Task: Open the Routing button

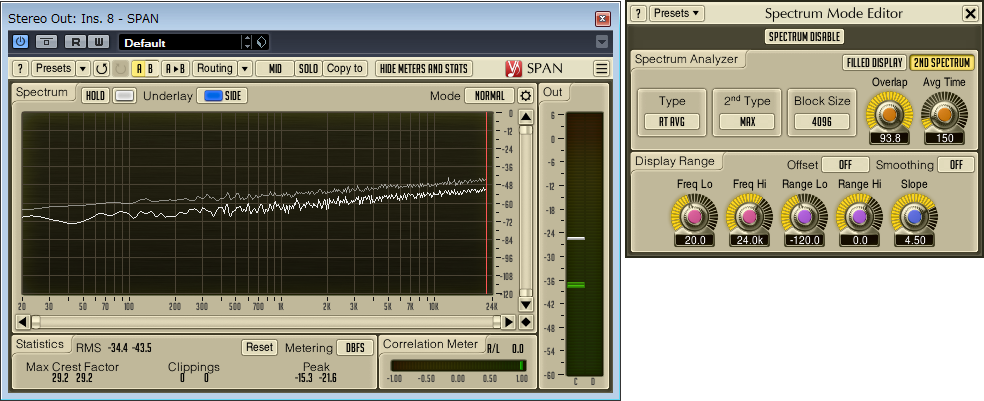Action: point(215,68)
